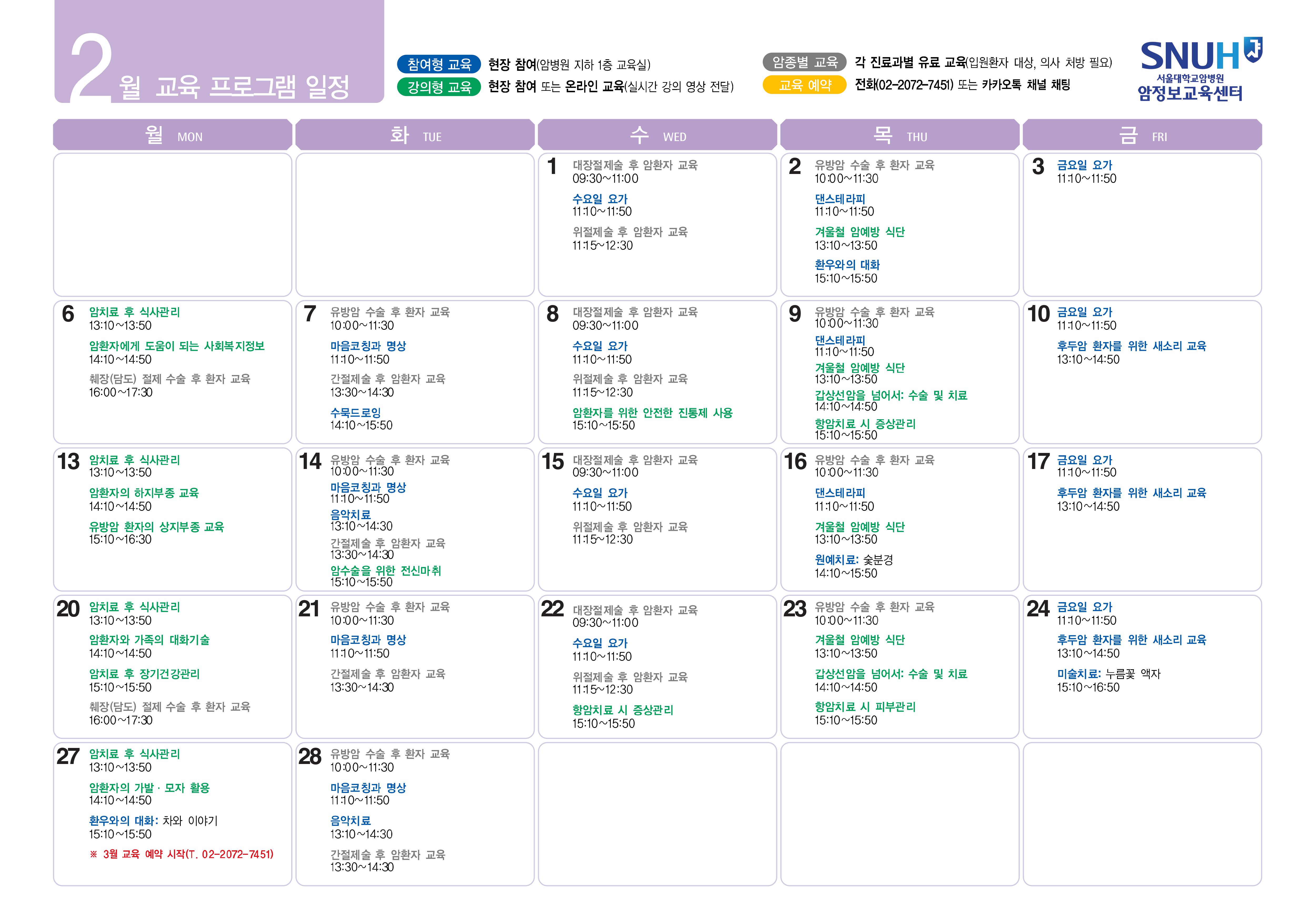Click the red 3월 교육 예약 시작 notice

point(182,854)
